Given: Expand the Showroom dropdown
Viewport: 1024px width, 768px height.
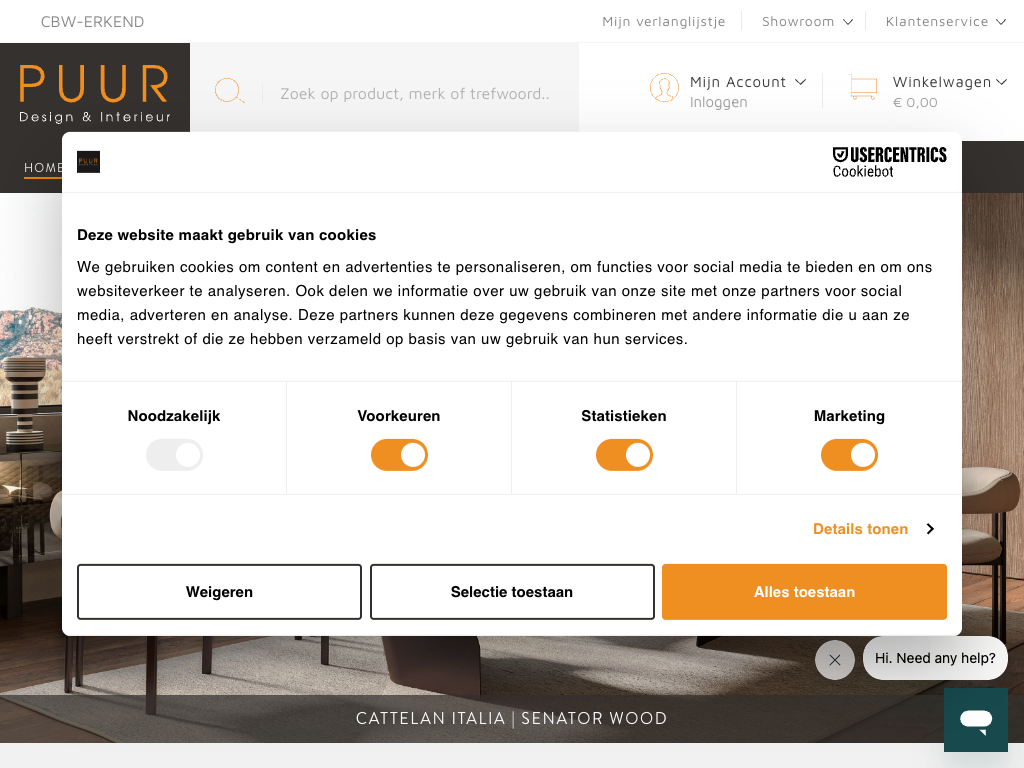Looking at the screenshot, I should [807, 21].
